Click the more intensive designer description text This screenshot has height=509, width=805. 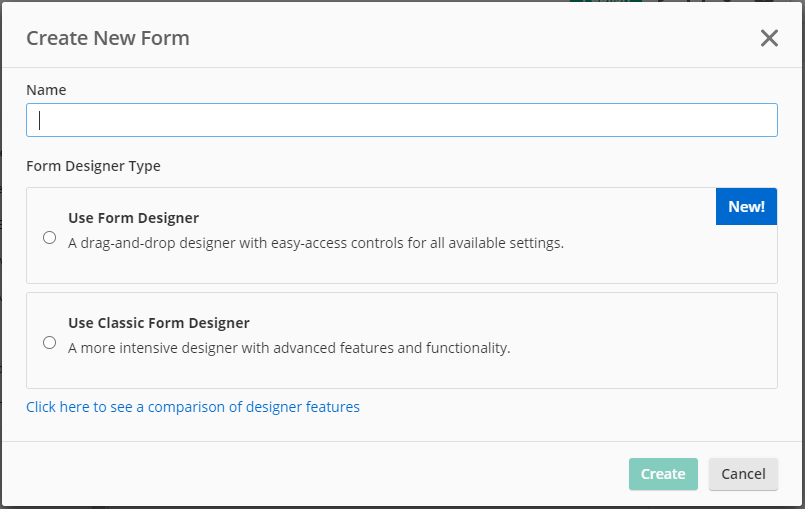click(289, 348)
